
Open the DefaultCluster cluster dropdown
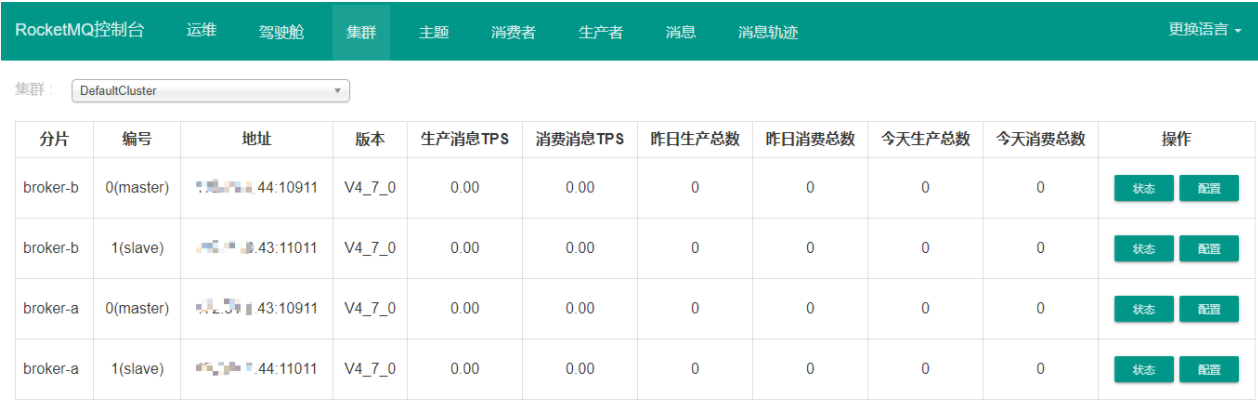click(x=210, y=91)
